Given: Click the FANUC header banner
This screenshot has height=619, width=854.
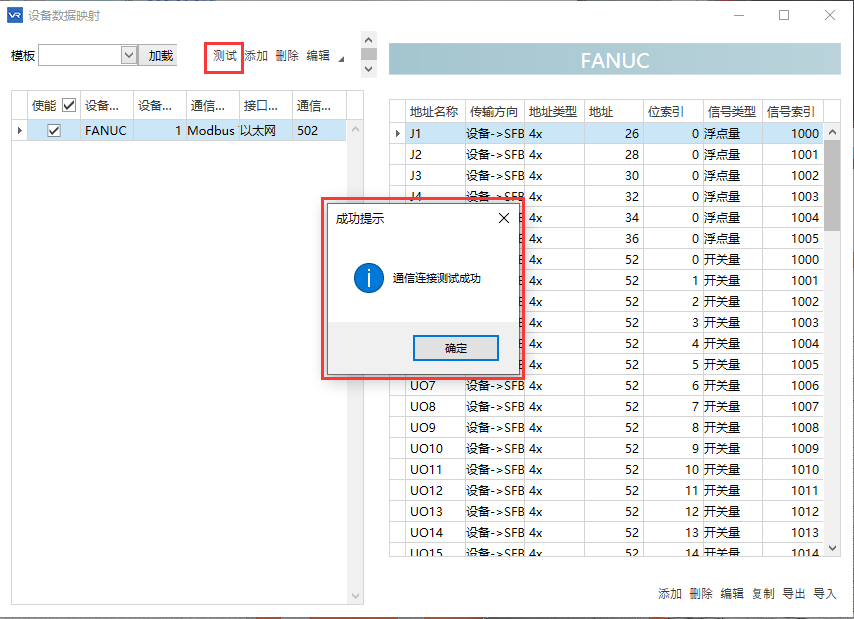Looking at the screenshot, I should click(x=615, y=59).
